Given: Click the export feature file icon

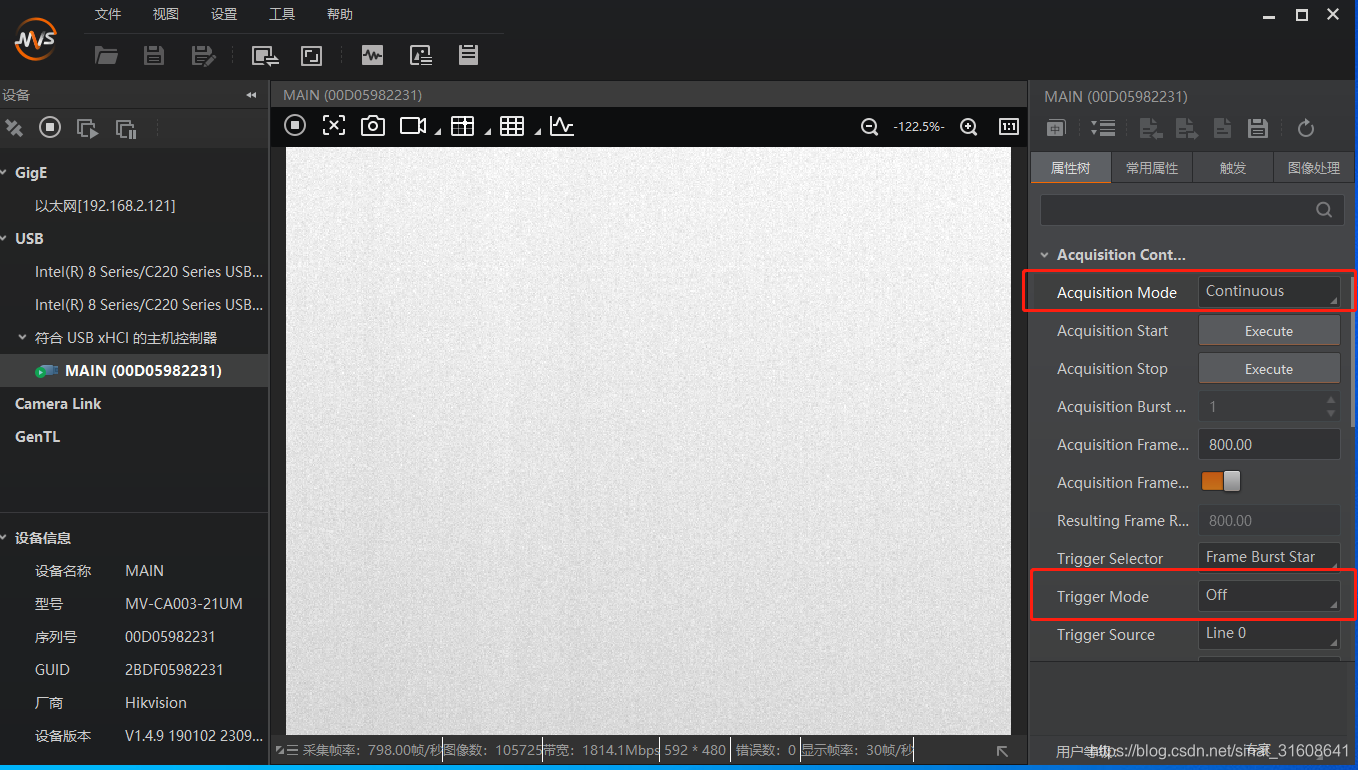Looking at the screenshot, I should coord(1186,128).
